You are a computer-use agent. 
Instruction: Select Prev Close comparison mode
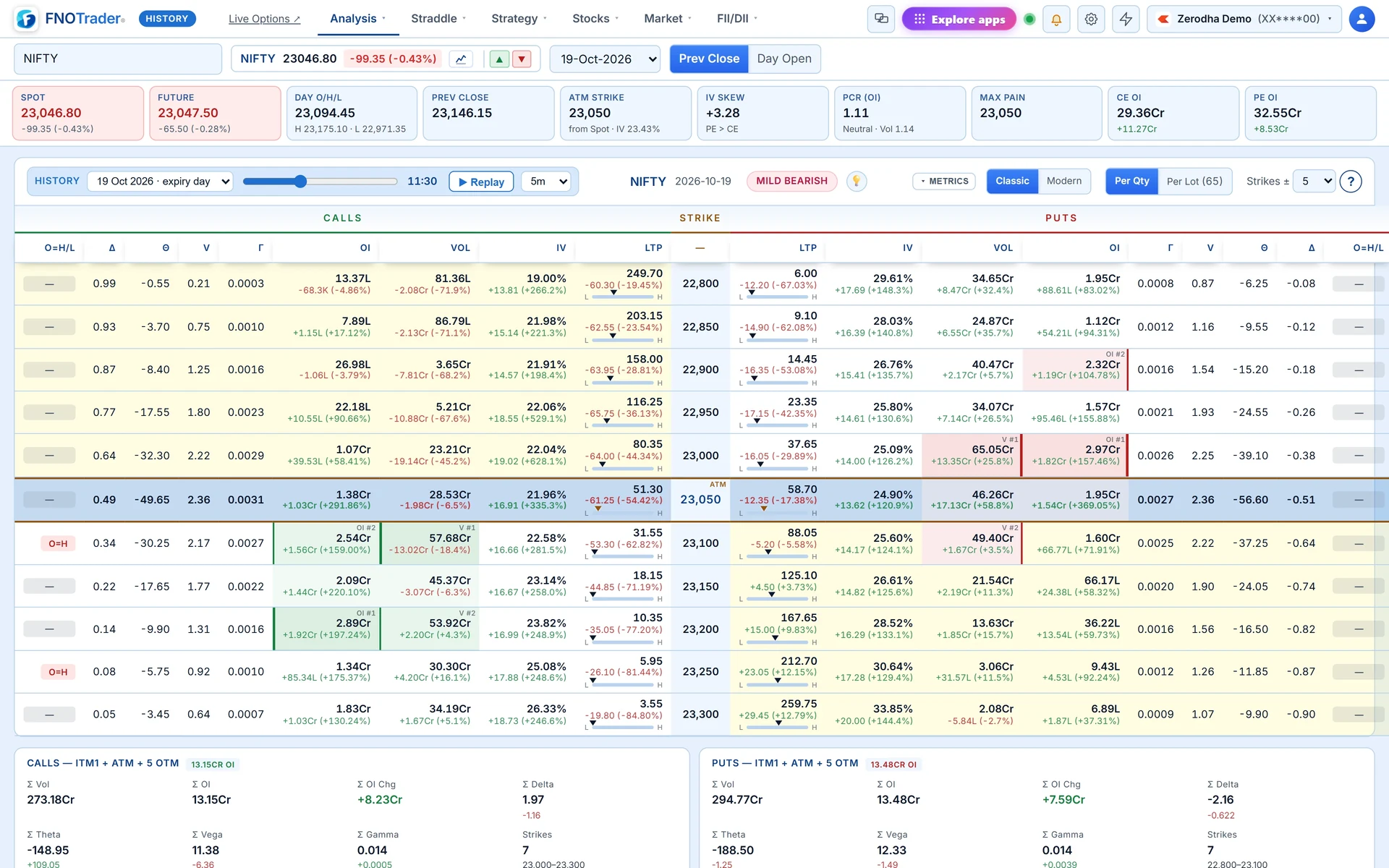(x=709, y=59)
